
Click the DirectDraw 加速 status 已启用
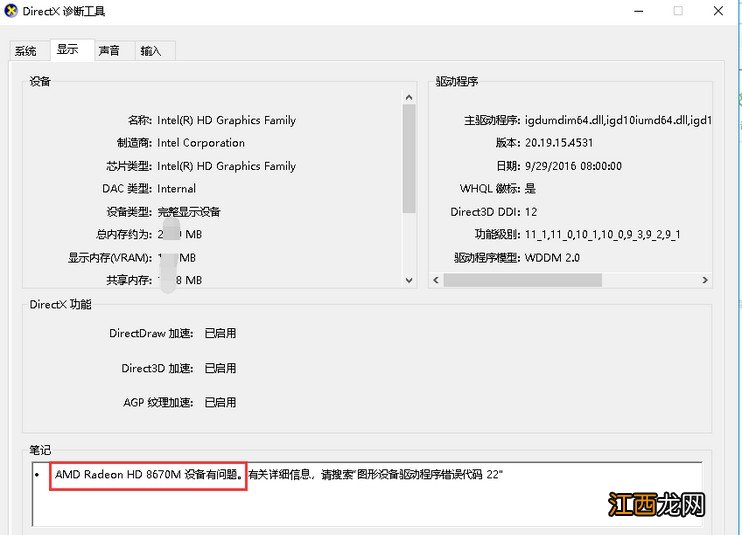point(220,333)
